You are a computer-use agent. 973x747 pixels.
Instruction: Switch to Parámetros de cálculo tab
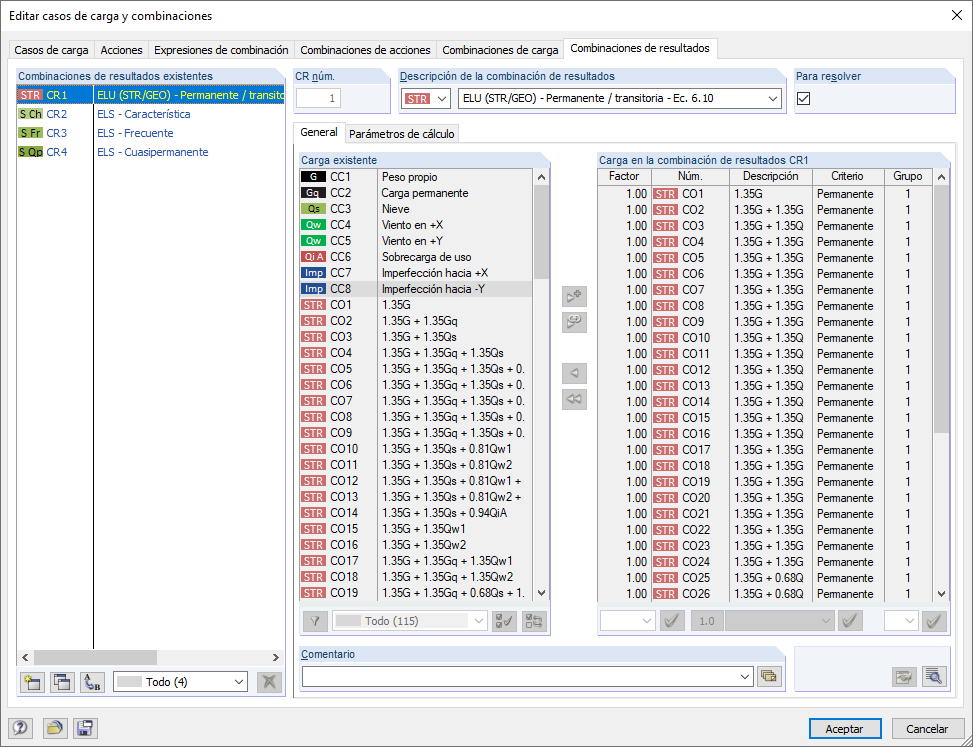pos(401,134)
